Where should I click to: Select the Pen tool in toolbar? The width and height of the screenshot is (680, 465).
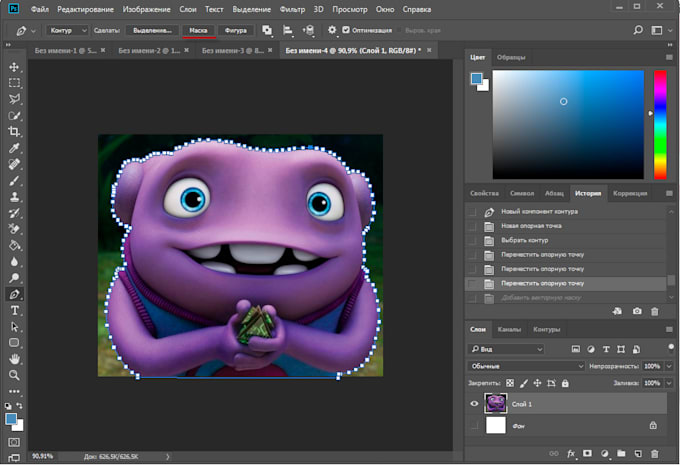[x=14, y=294]
